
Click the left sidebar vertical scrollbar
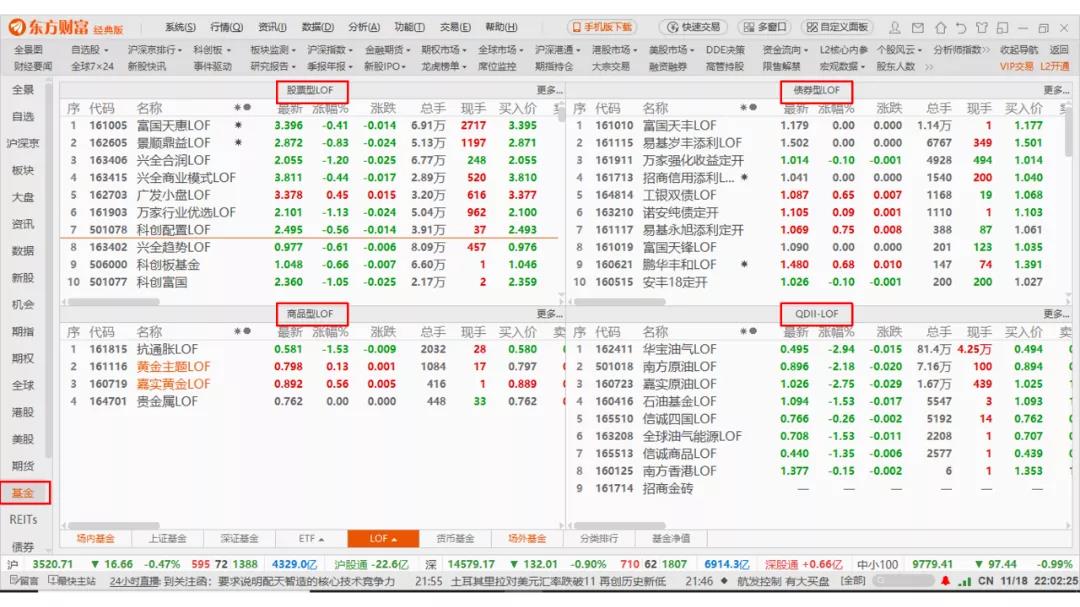click(x=48, y=269)
